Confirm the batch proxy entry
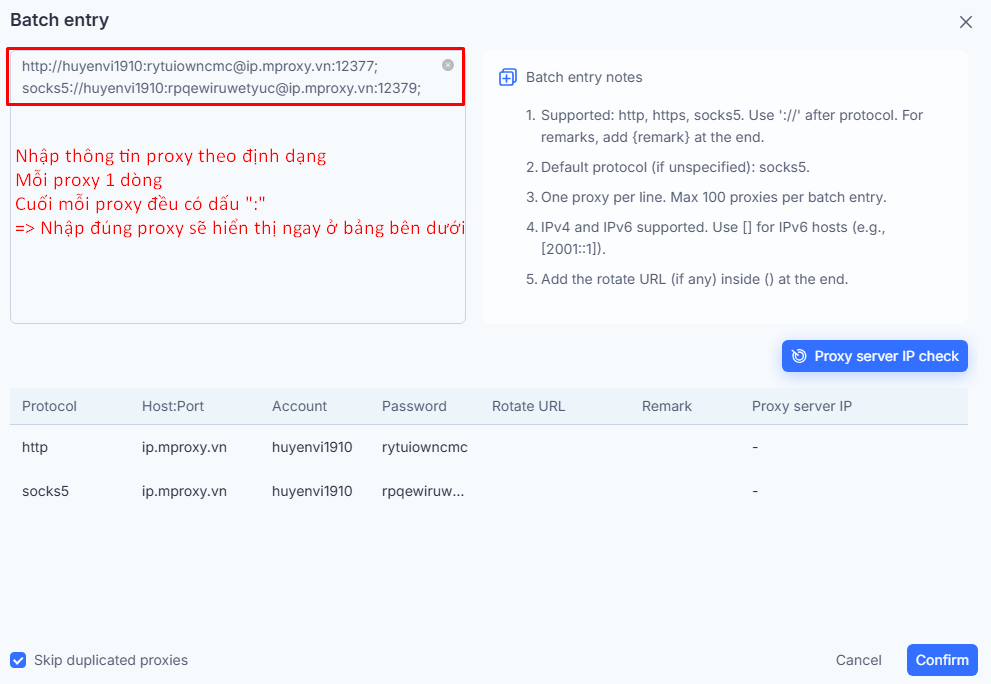991x684 pixels. coord(942,660)
